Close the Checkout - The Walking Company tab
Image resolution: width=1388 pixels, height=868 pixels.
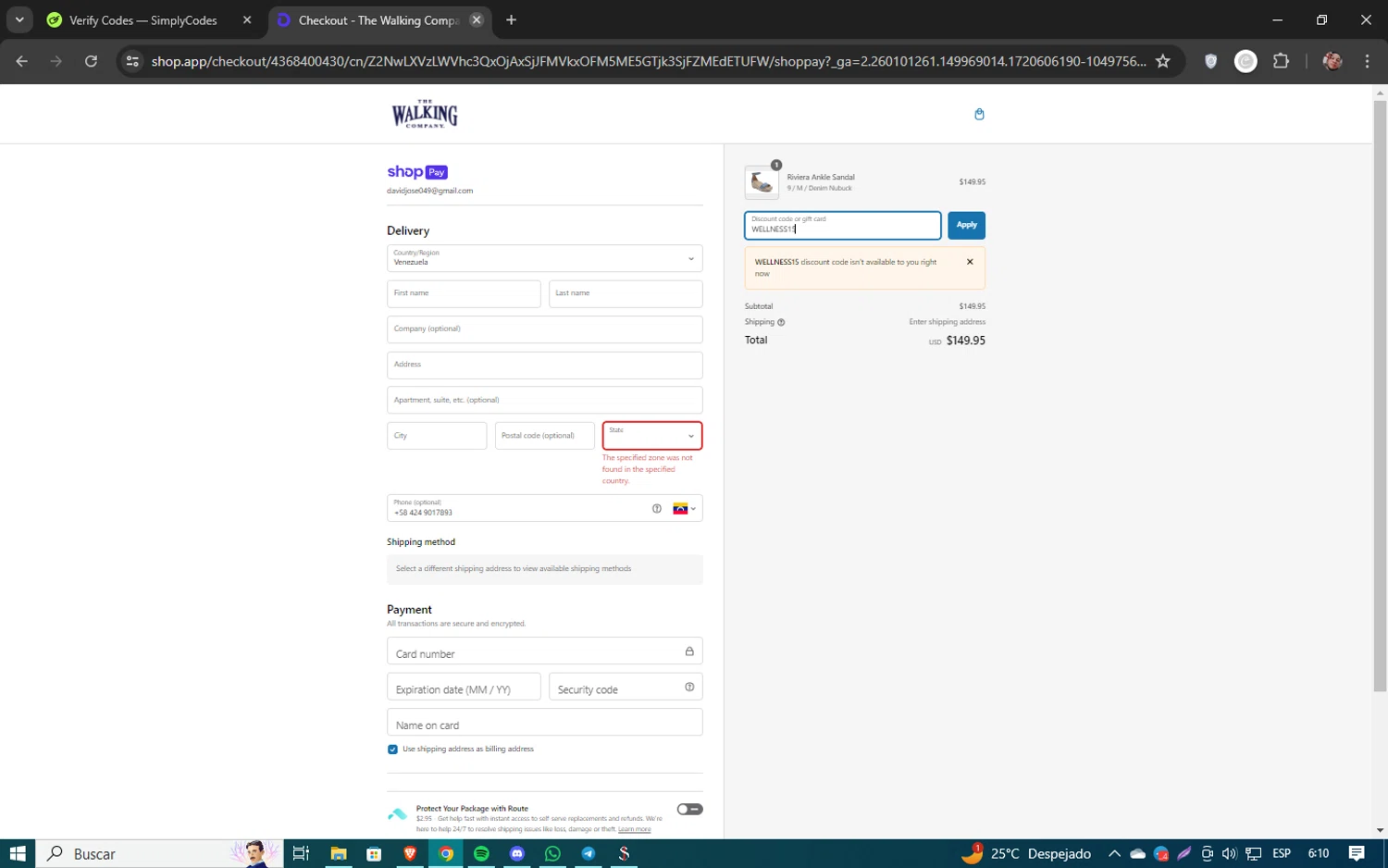pyautogui.click(x=477, y=20)
